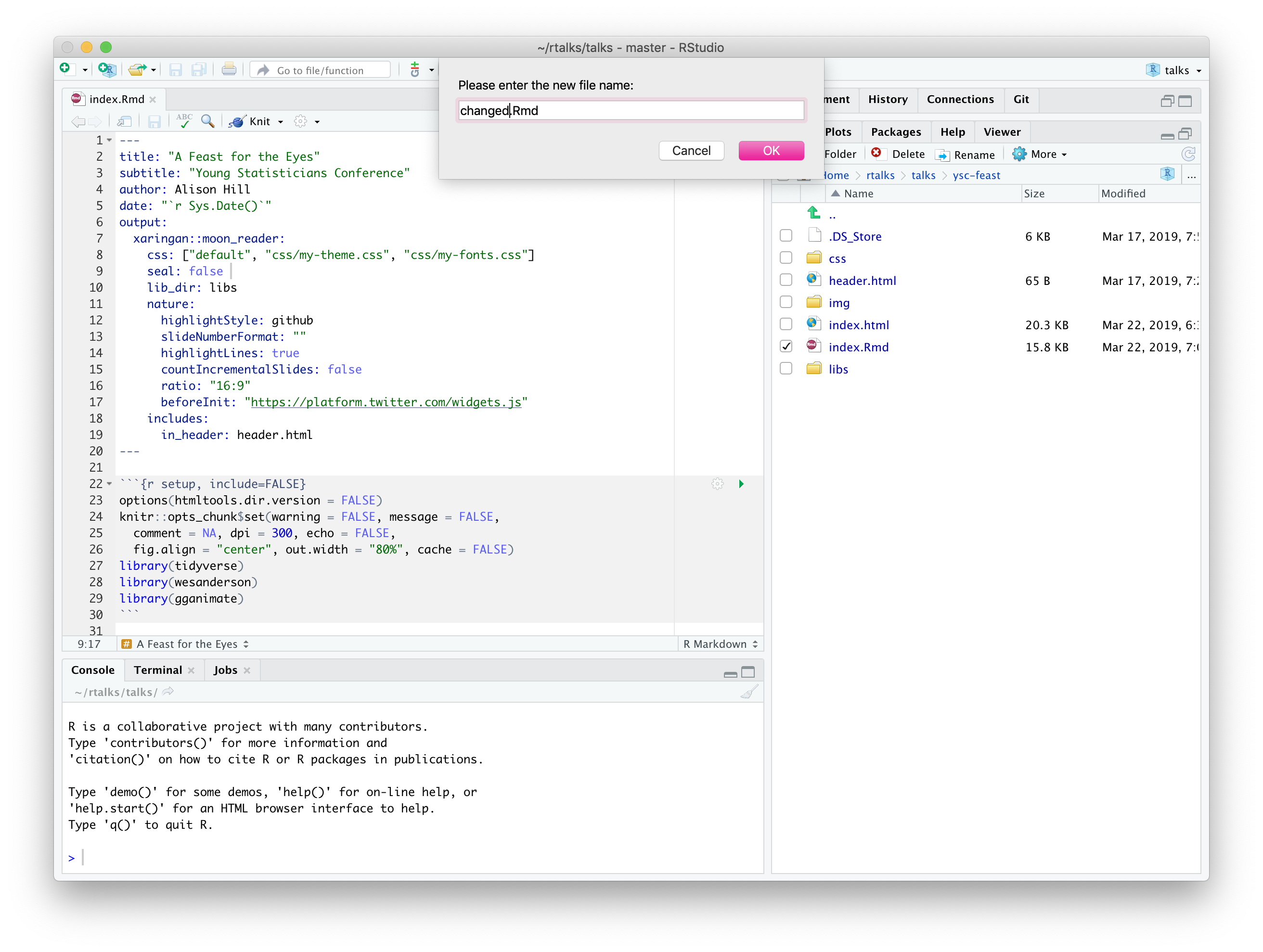Switch to the Terminal tab

pyautogui.click(x=158, y=669)
